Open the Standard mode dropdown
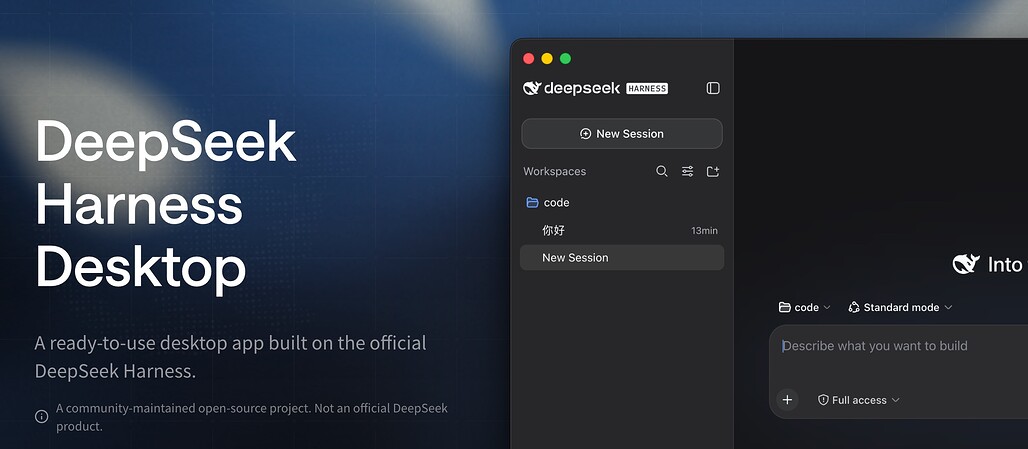Image resolution: width=1028 pixels, height=449 pixels. (900, 307)
